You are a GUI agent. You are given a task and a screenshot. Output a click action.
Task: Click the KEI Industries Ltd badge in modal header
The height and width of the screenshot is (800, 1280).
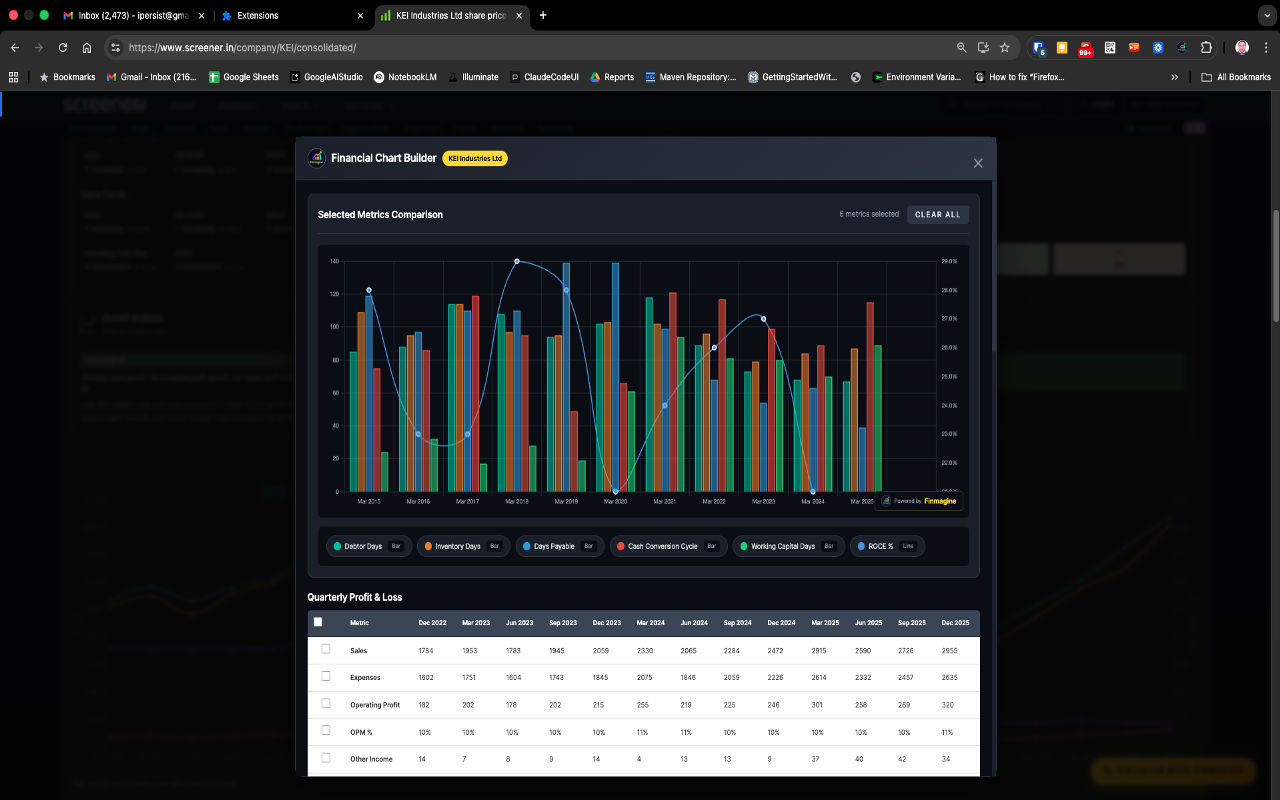475,158
